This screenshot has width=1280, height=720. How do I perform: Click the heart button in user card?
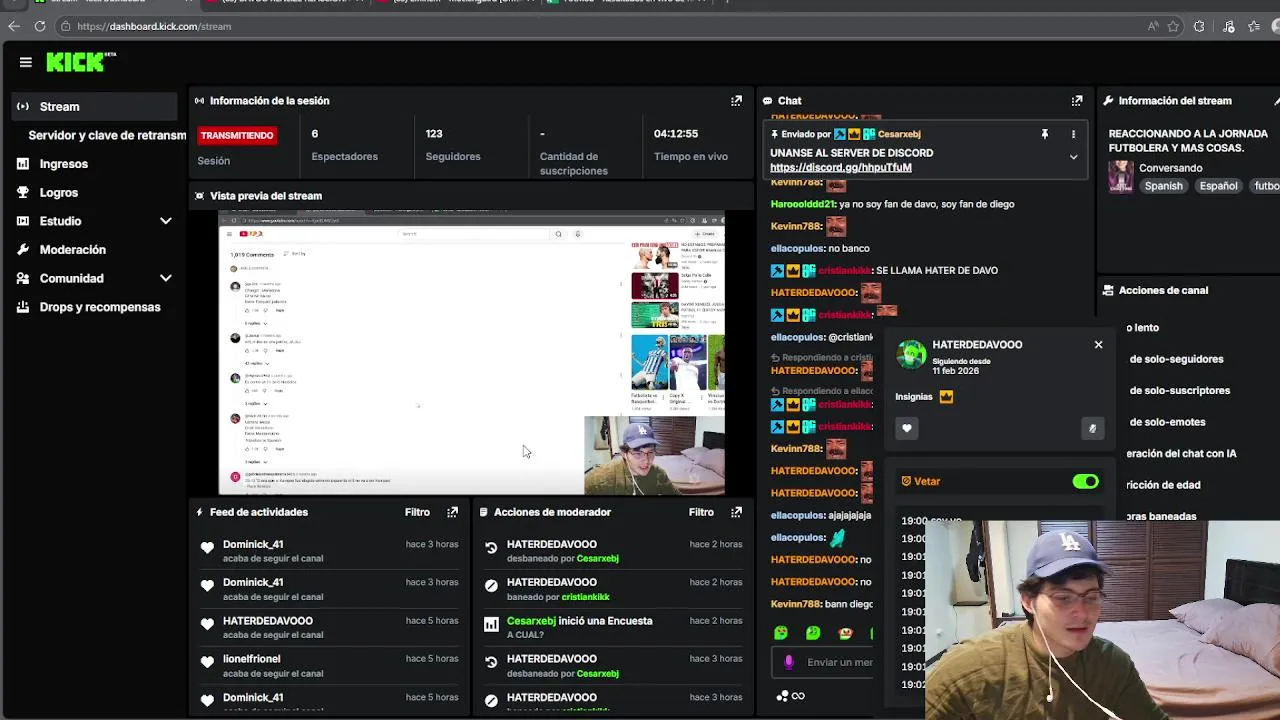pos(907,428)
